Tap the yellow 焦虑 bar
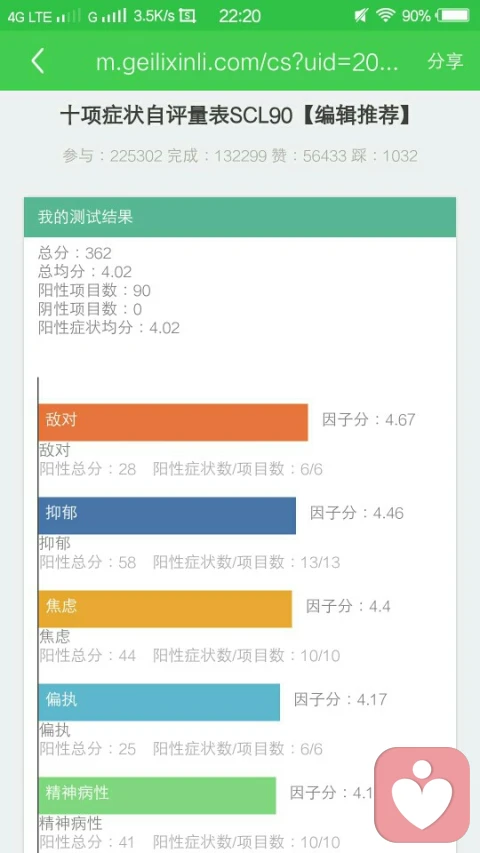Viewport: 480px width, 853px height. (165, 609)
